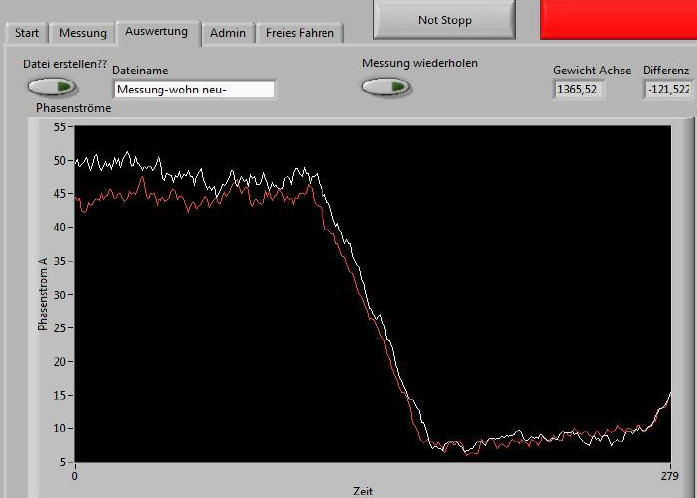Click the Y-axis tick label 25
The width and height of the screenshot is (697, 498).
click(x=60, y=328)
